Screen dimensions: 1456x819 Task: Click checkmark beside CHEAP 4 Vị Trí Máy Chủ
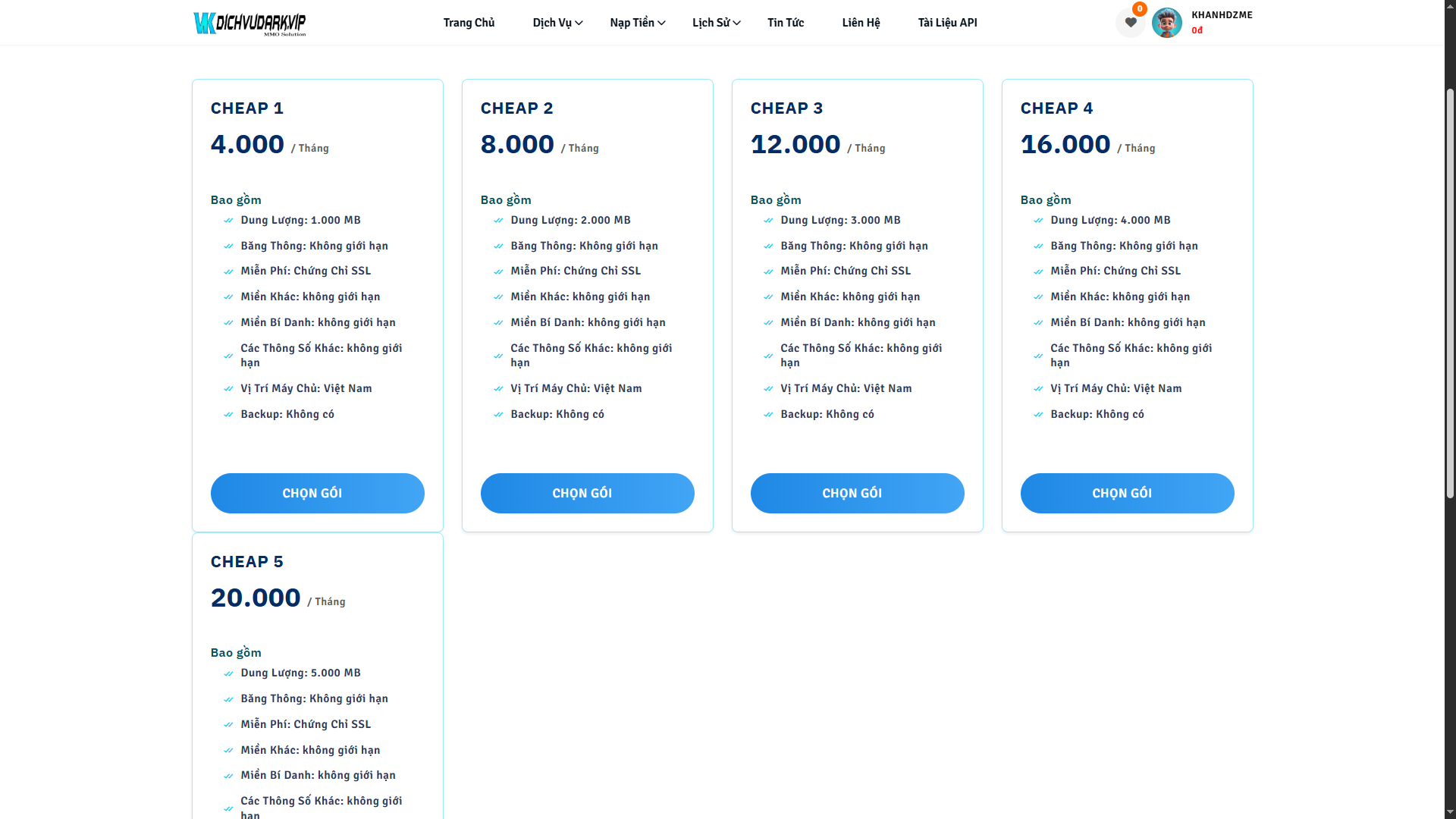coord(1038,389)
